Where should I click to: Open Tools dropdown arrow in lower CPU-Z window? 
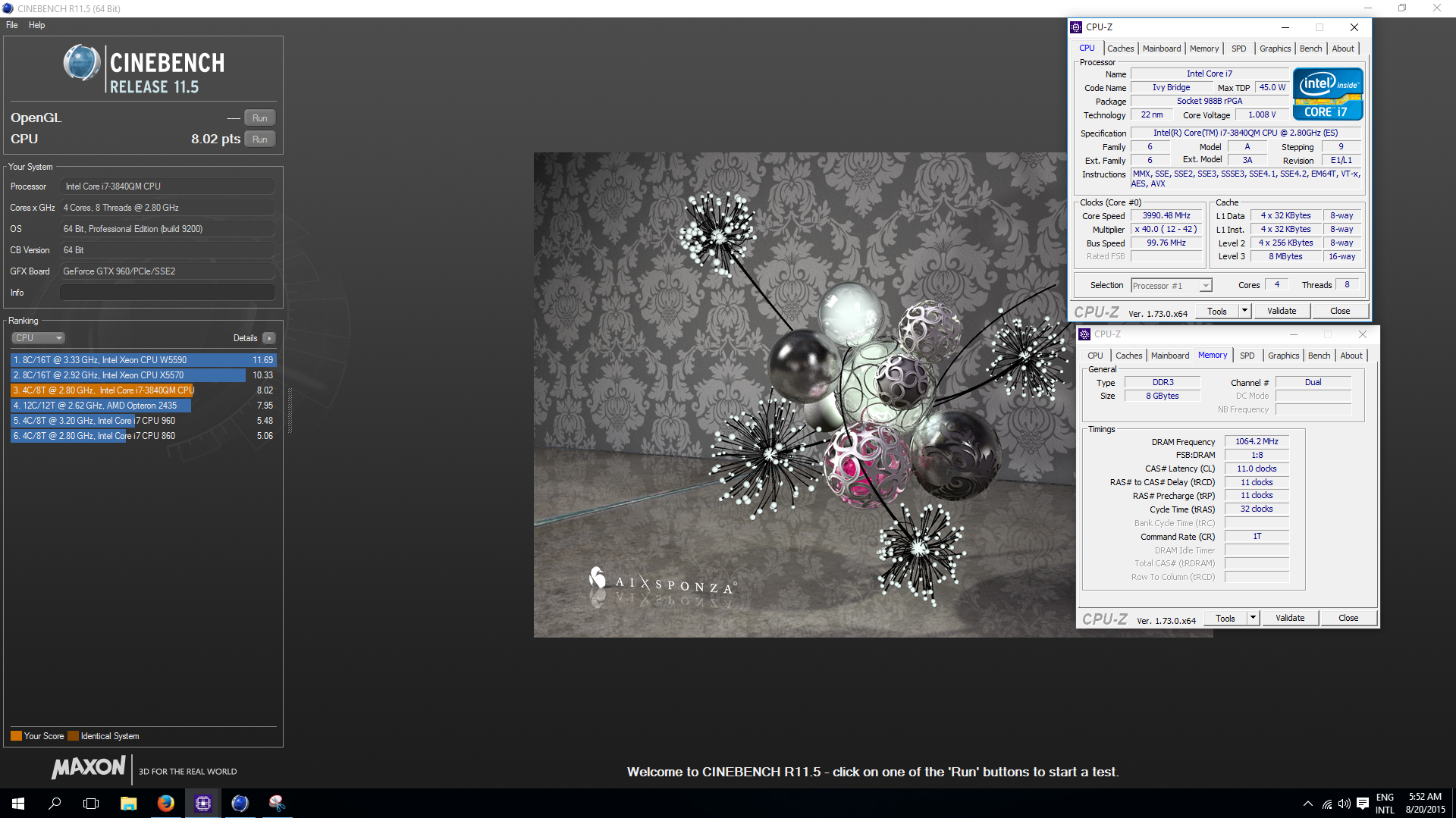[x=1253, y=619]
